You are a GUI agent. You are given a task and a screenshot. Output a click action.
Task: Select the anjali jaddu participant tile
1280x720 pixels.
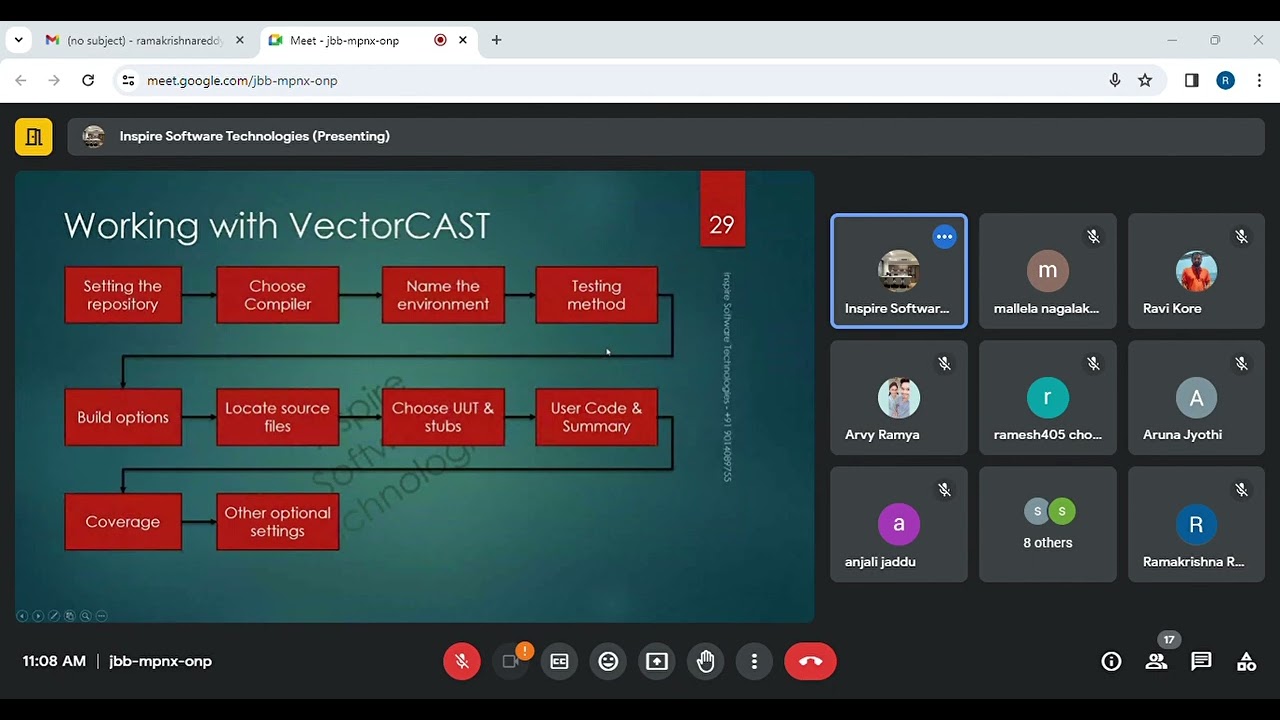[899, 525]
